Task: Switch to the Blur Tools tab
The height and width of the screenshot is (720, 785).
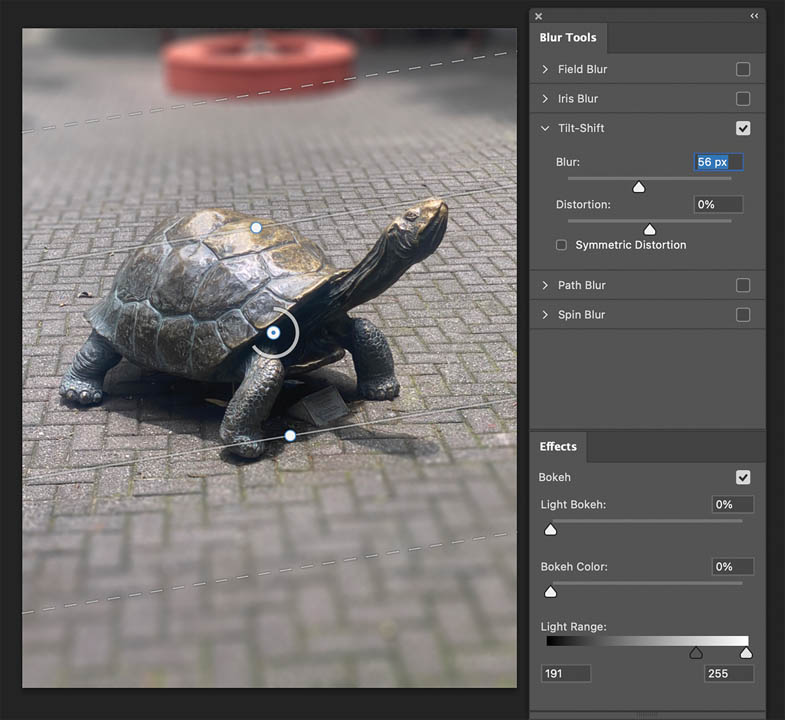Action: point(568,38)
